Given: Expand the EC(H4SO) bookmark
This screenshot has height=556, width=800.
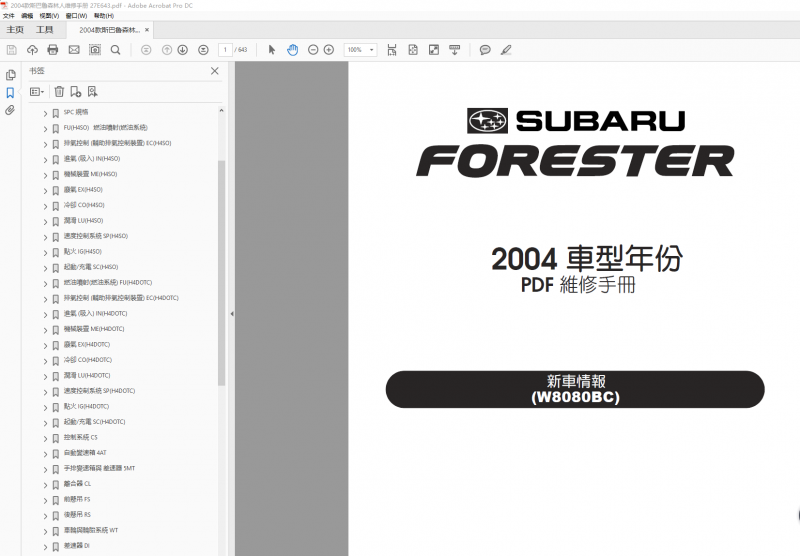Looking at the screenshot, I should coord(45,144).
